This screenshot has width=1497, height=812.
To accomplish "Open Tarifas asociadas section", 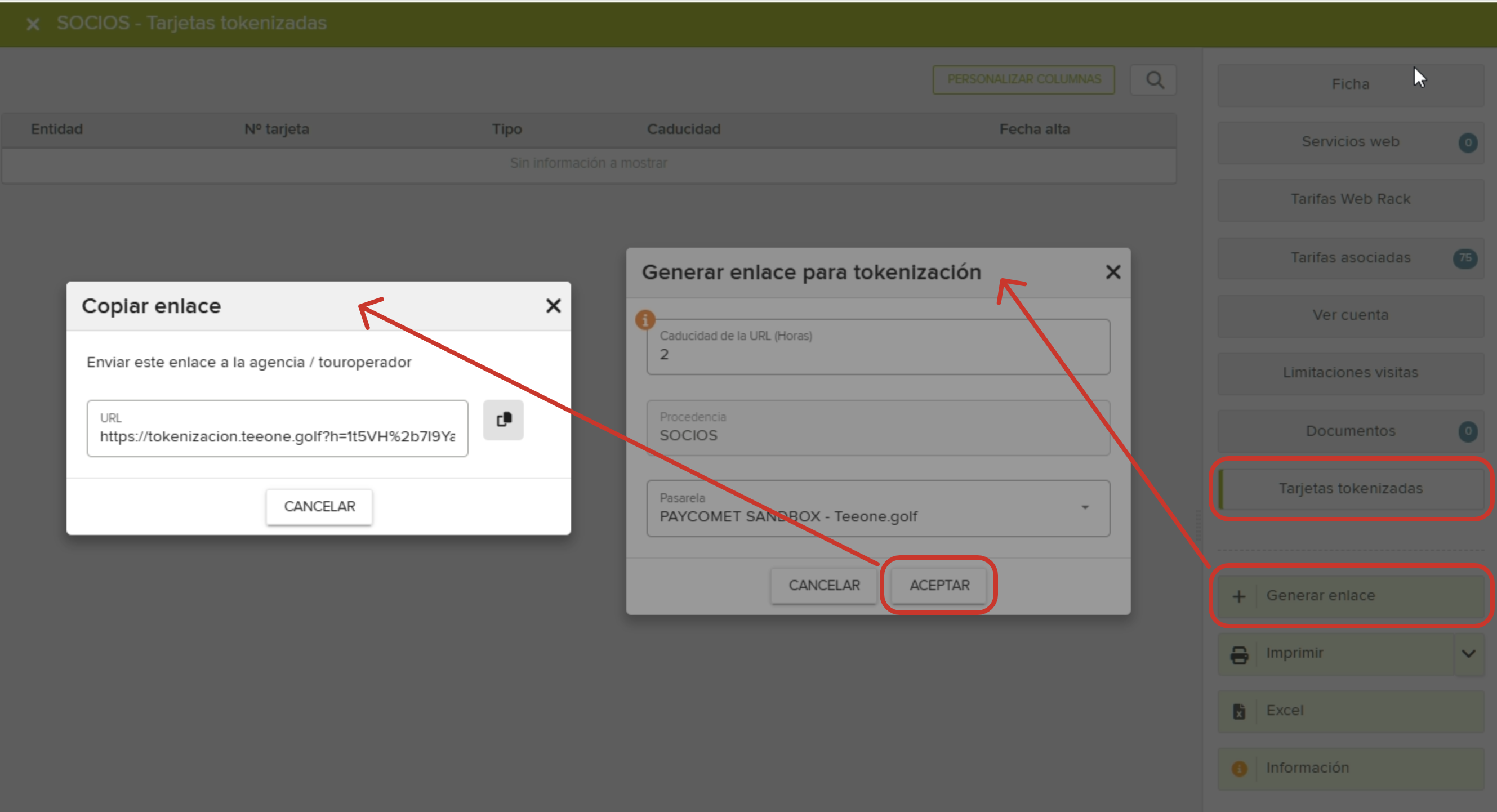I will [x=1350, y=258].
